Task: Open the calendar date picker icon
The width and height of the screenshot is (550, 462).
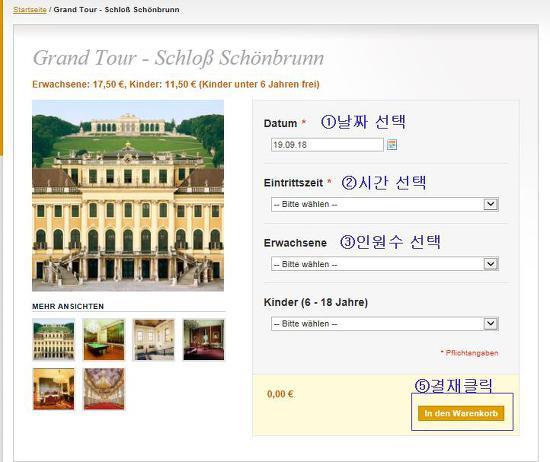Action: 392,145
